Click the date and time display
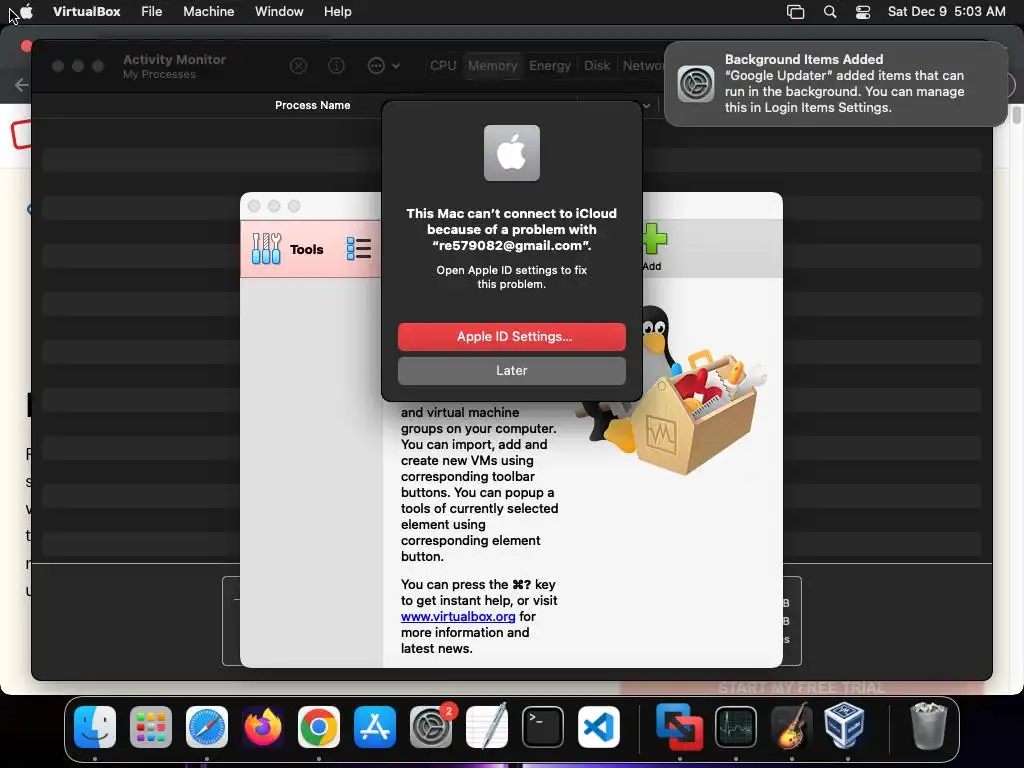The height and width of the screenshot is (768, 1024). [x=946, y=11]
